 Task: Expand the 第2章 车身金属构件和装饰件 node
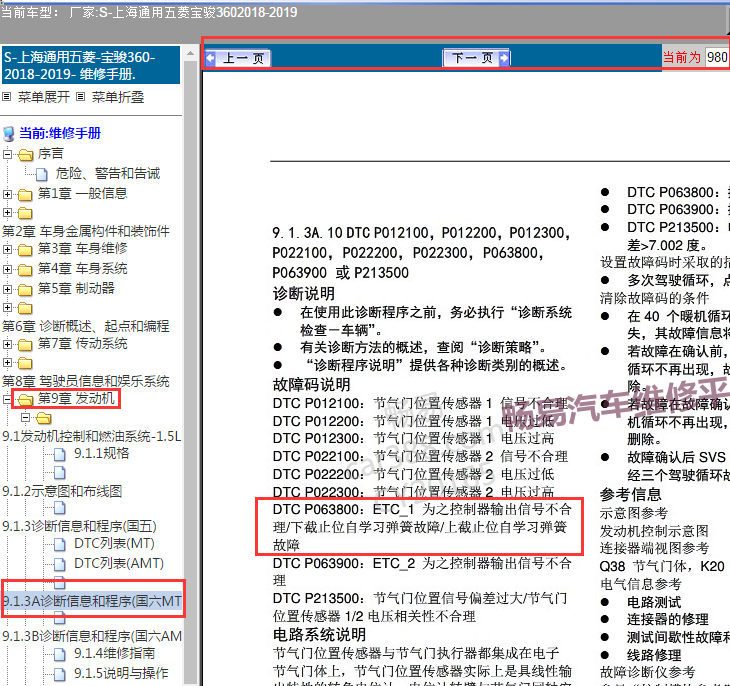click(7, 213)
